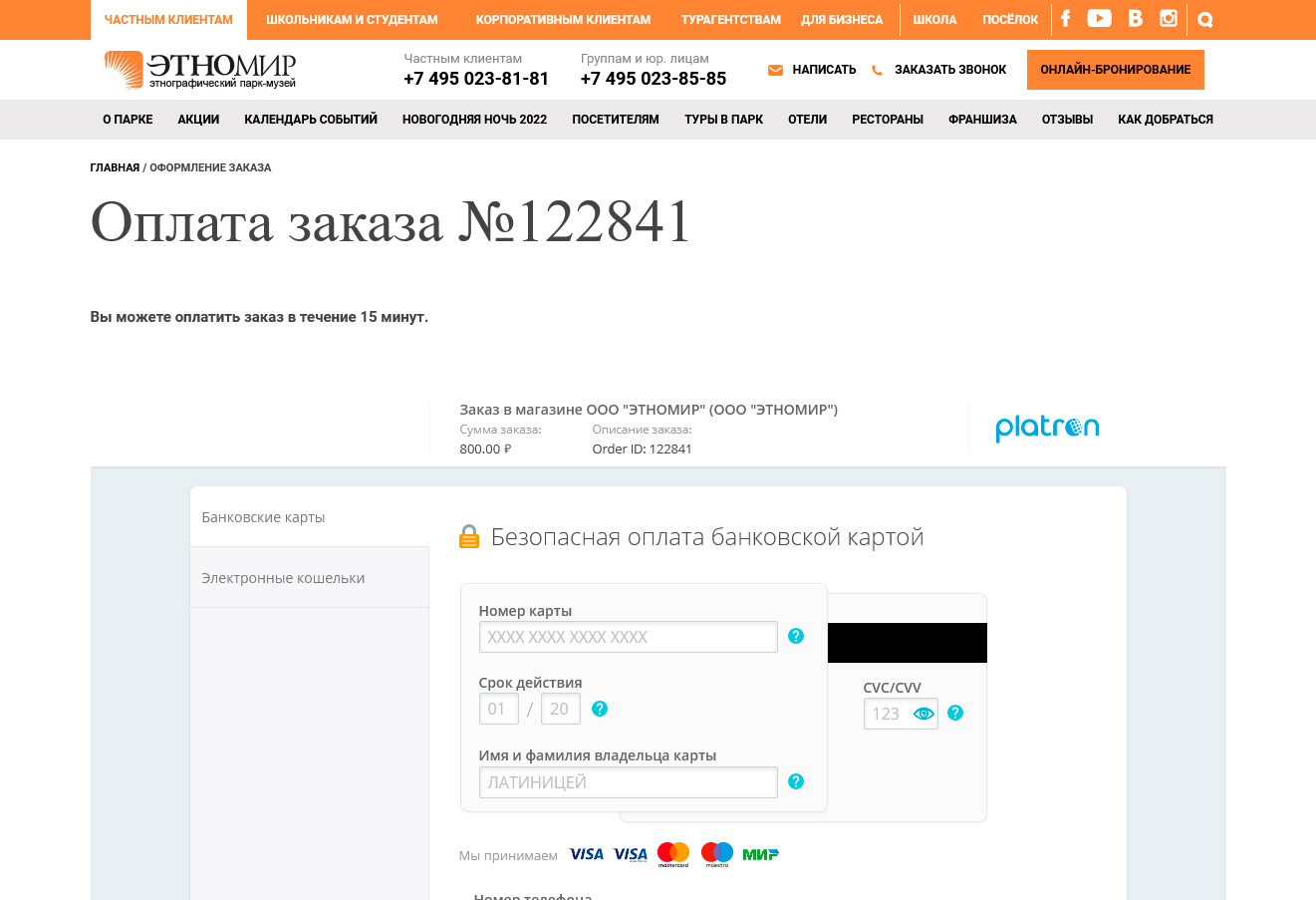Open the Отзывы menu item
1316x900 pixels.
point(1067,120)
